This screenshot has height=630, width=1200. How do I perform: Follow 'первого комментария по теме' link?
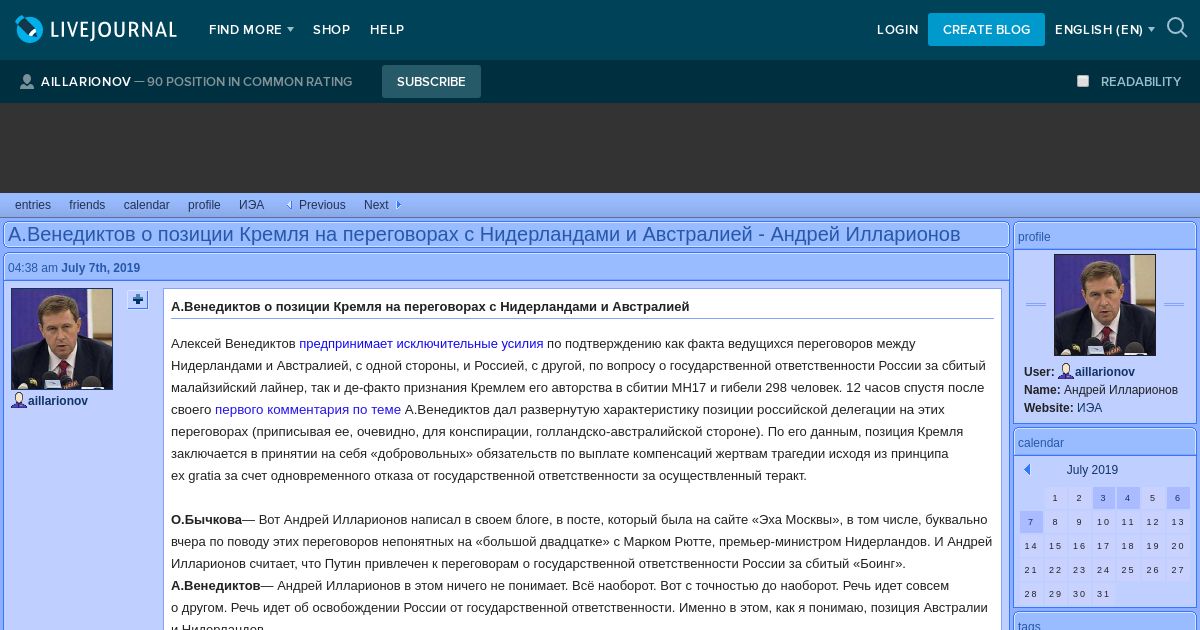[308, 409]
